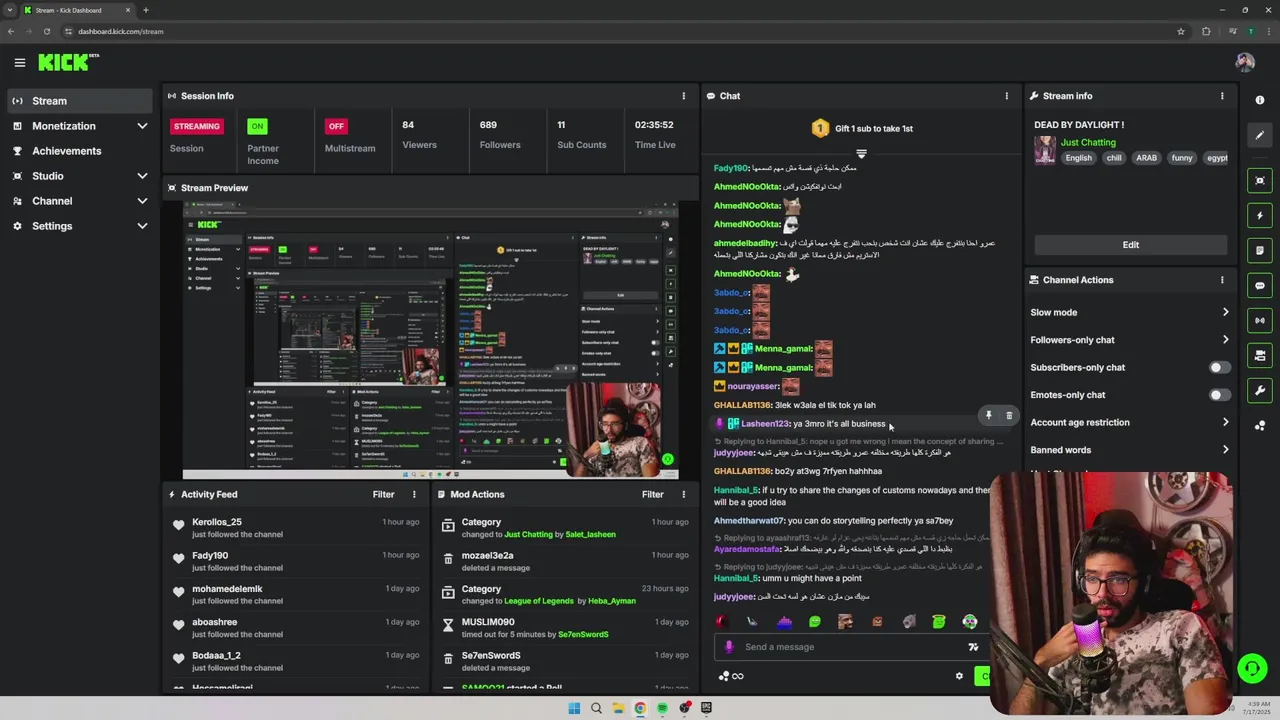
Task: Open taskbar search
Action: pyautogui.click(x=596, y=708)
